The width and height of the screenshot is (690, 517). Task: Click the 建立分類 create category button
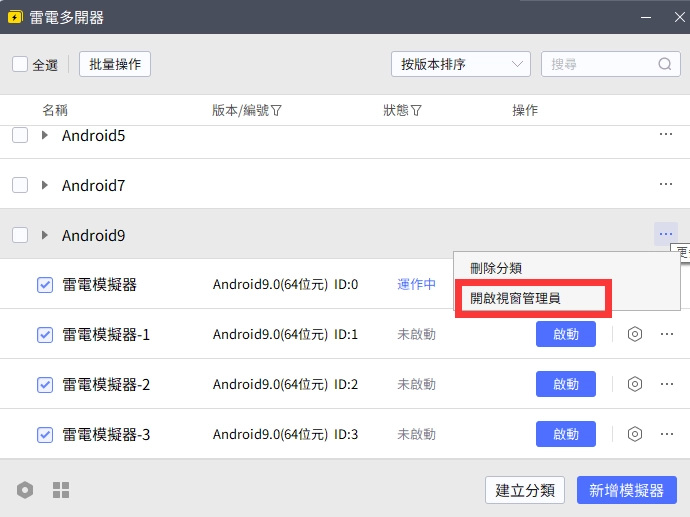pyautogui.click(x=525, y=490)
